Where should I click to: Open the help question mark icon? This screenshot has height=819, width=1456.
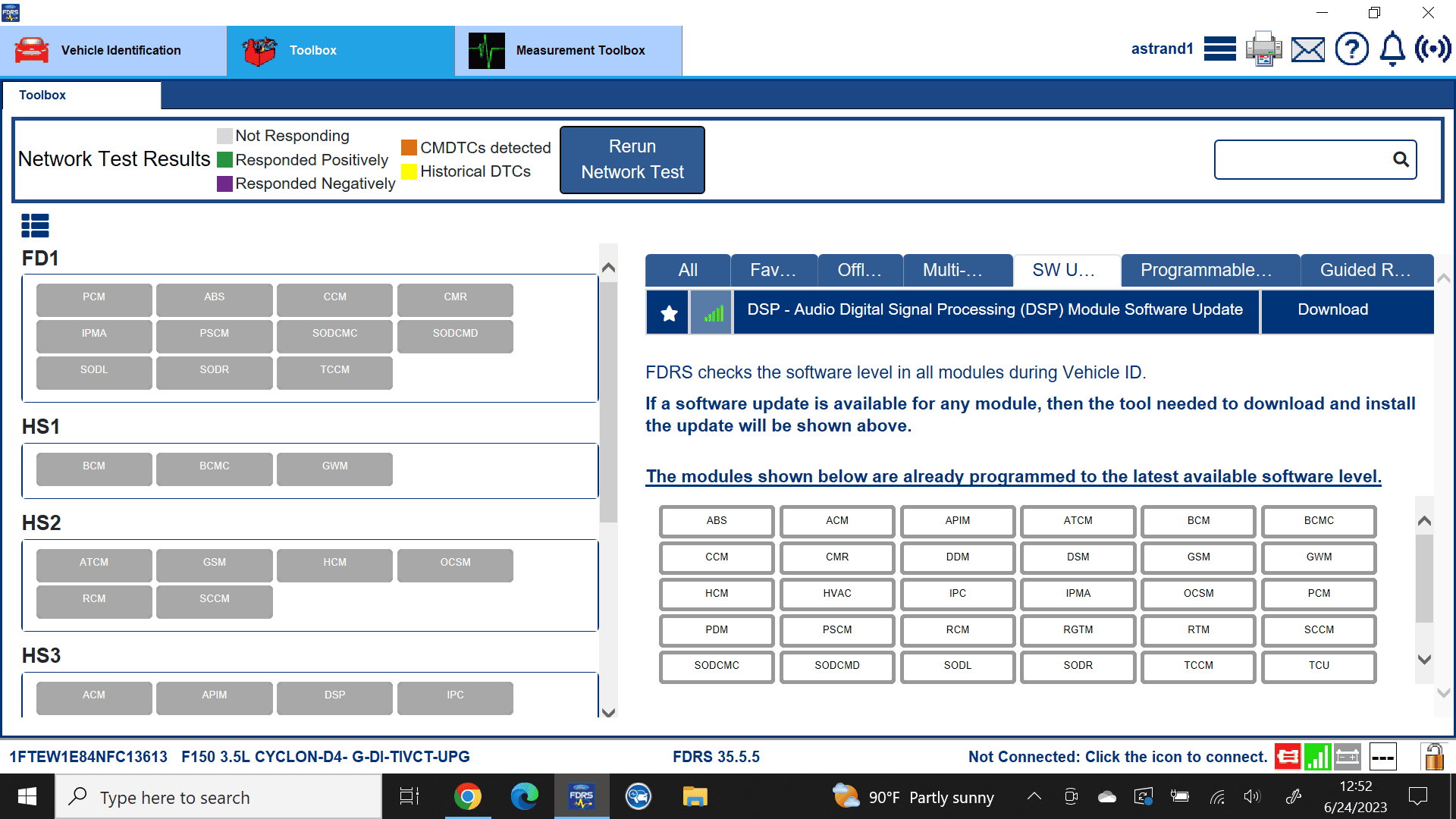(1351, 49)
